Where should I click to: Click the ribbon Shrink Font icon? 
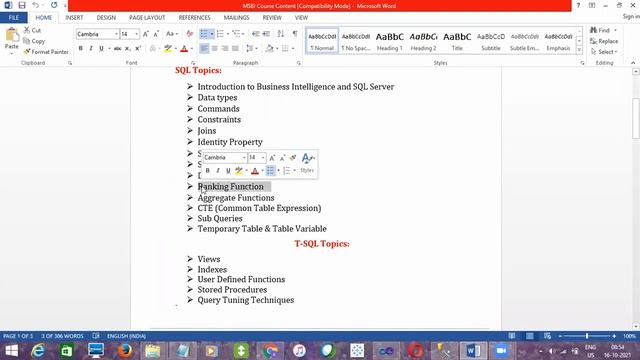tap(156, 34)
